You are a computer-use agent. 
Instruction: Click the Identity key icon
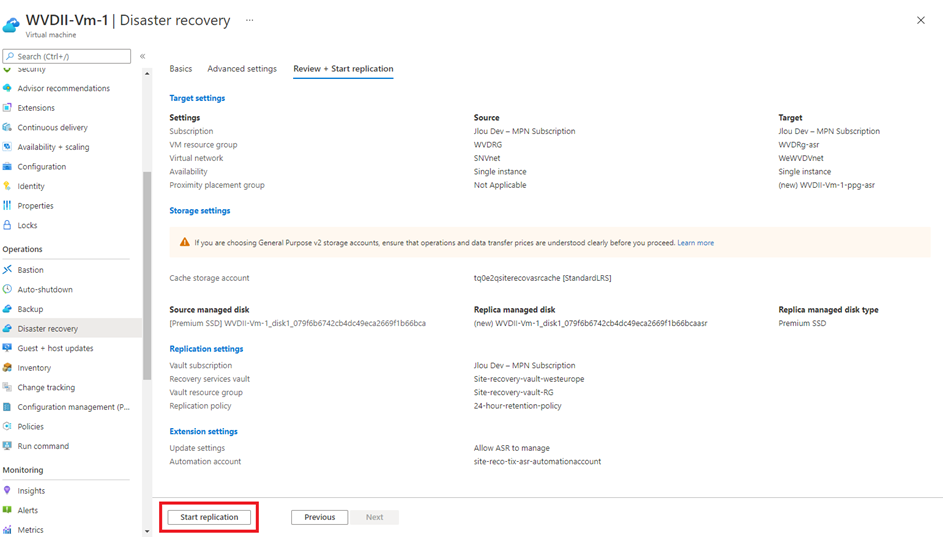(7, 186)
